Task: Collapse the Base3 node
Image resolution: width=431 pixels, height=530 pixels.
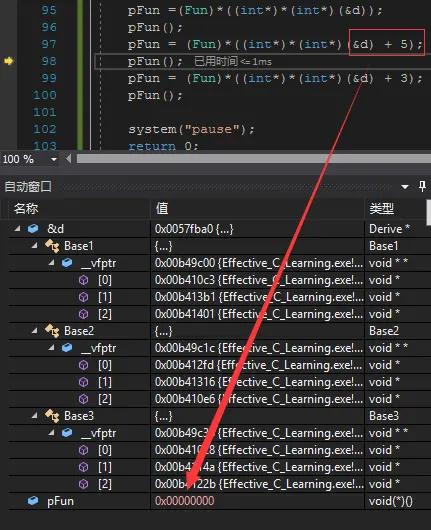Action: pyautogui.click(x=34, y=415)
